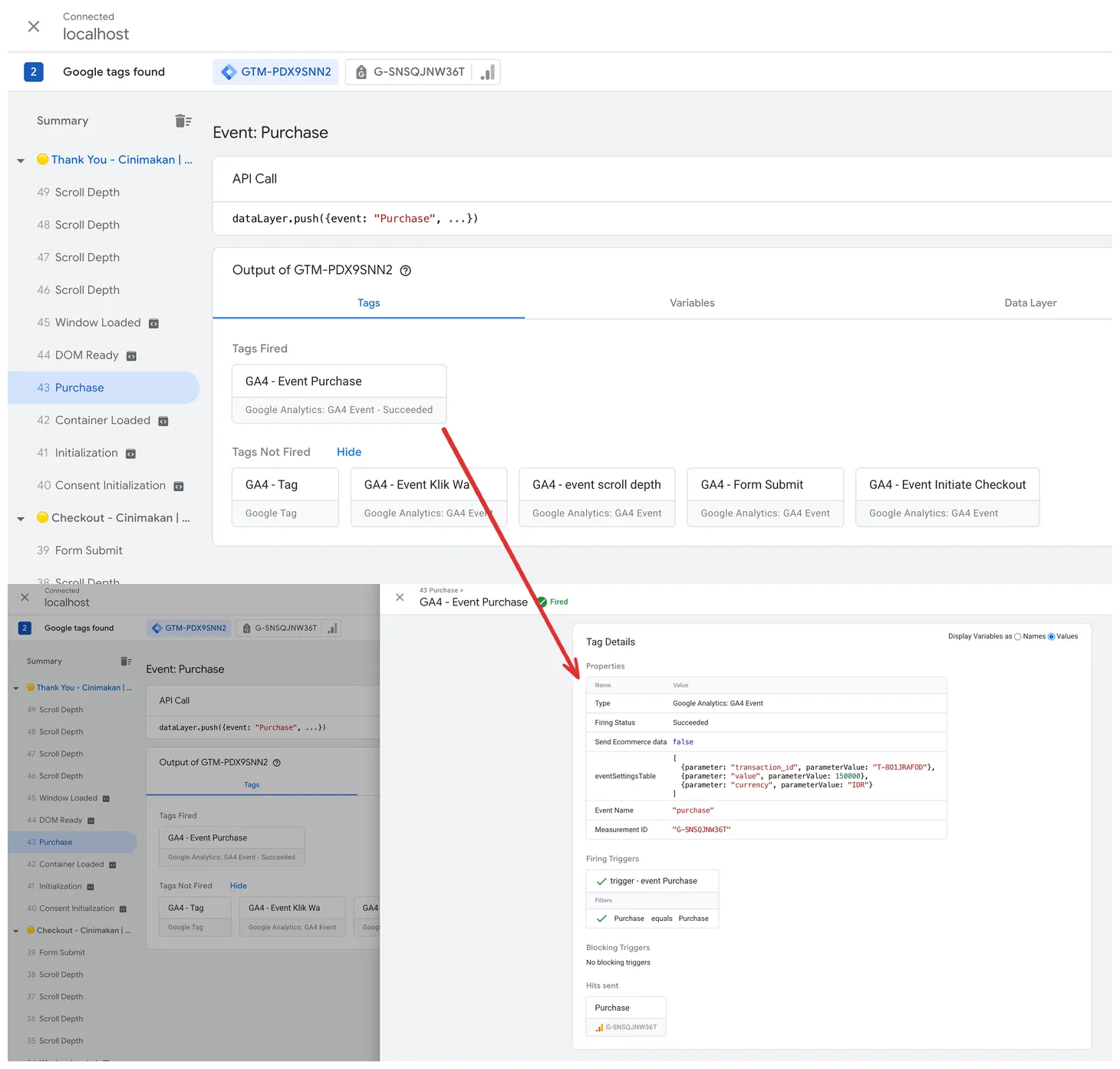The height and width of the screenshot is (1069, 1120).
Task: Click the '43 Purchase >' breadcrumb above the tag name
Action: 441,590
